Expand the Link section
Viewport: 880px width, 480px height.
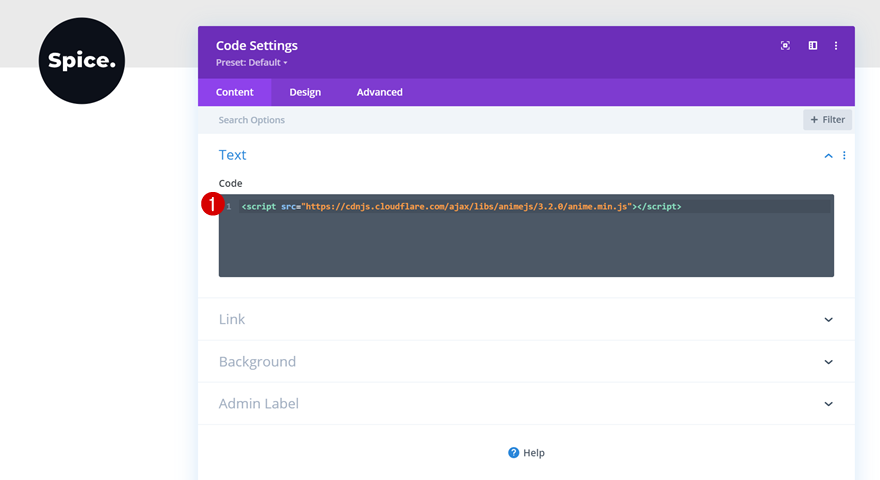(828, 320)
